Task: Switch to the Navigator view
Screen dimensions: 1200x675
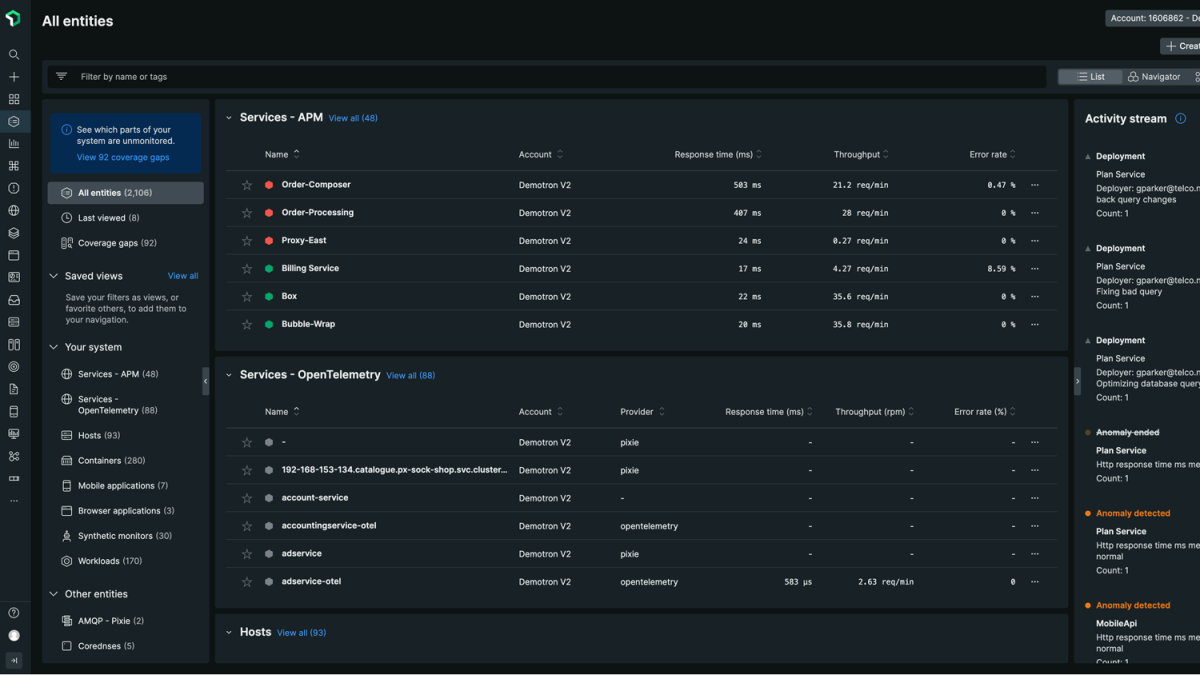Action: pyautogui.click(x=1154, y=77)
